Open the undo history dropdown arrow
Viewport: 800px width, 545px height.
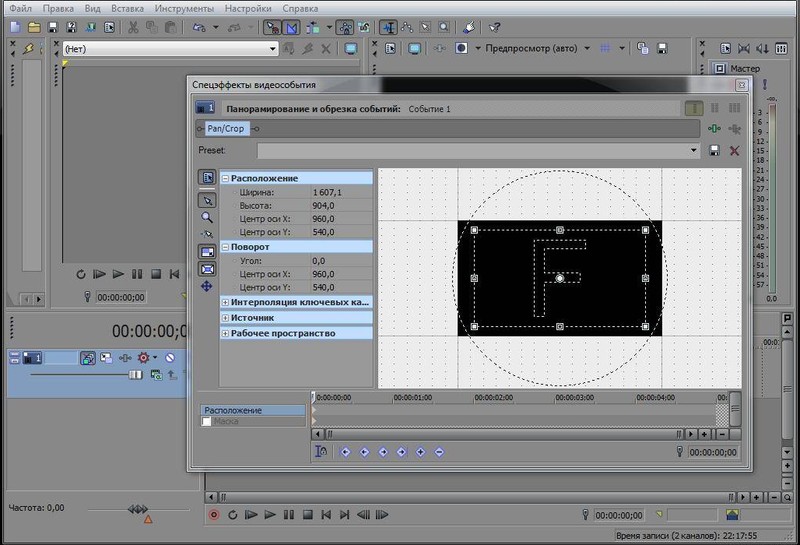(x=216, y=28)
